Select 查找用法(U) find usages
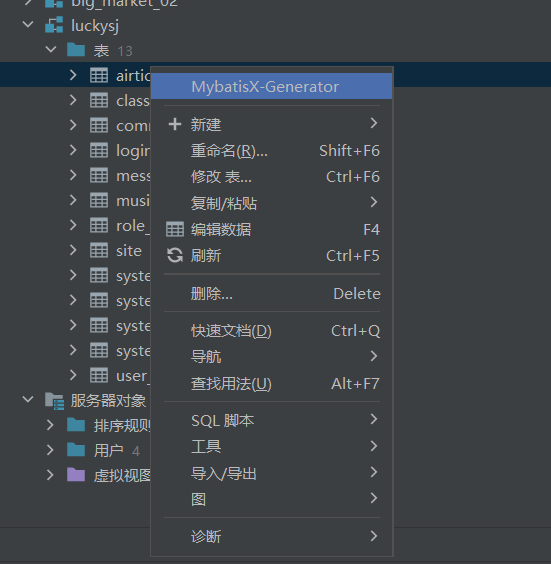 (x=272, y=384)
